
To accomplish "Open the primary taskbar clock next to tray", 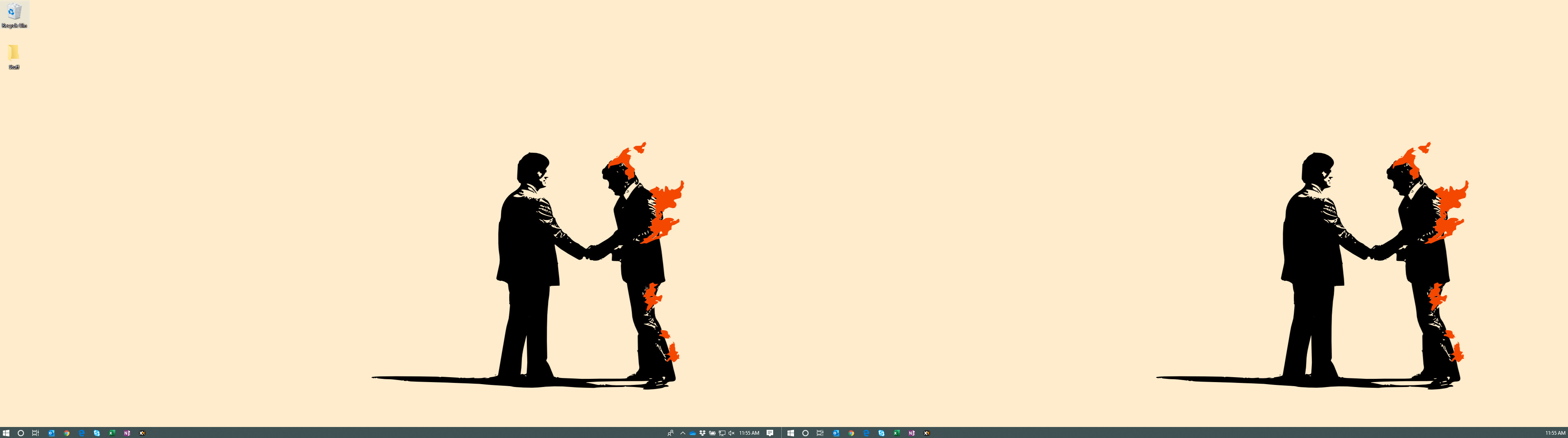I will (x=749, y=433).
